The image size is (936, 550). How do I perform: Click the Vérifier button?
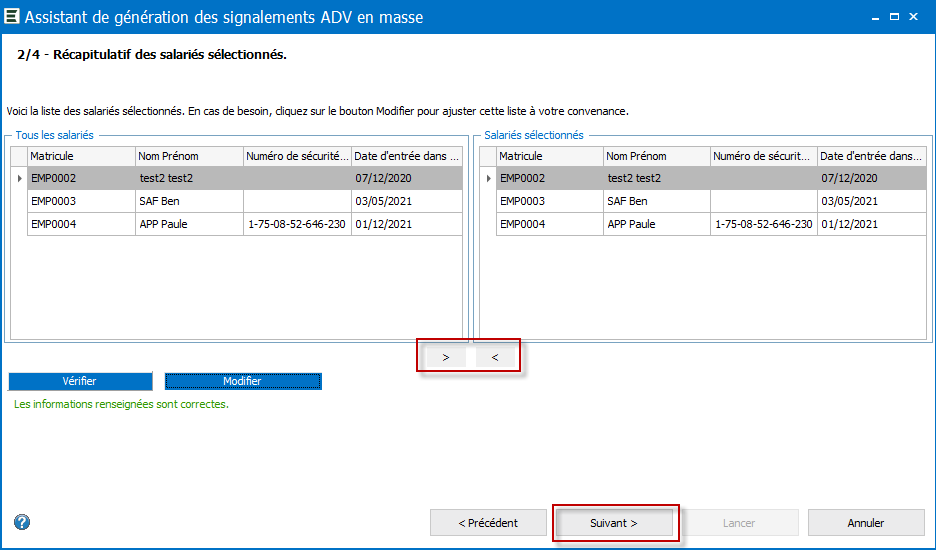point(80,381)
